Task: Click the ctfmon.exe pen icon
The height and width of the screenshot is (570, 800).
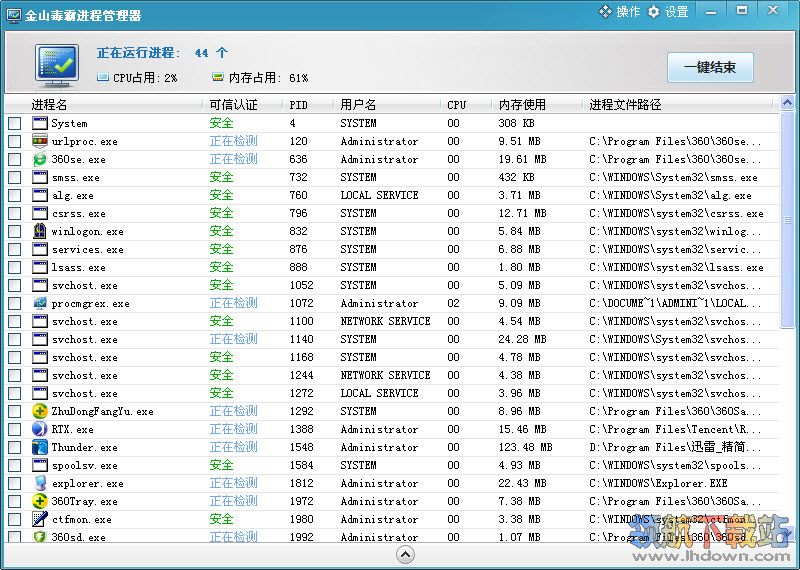Action: [x=39, y=519]
